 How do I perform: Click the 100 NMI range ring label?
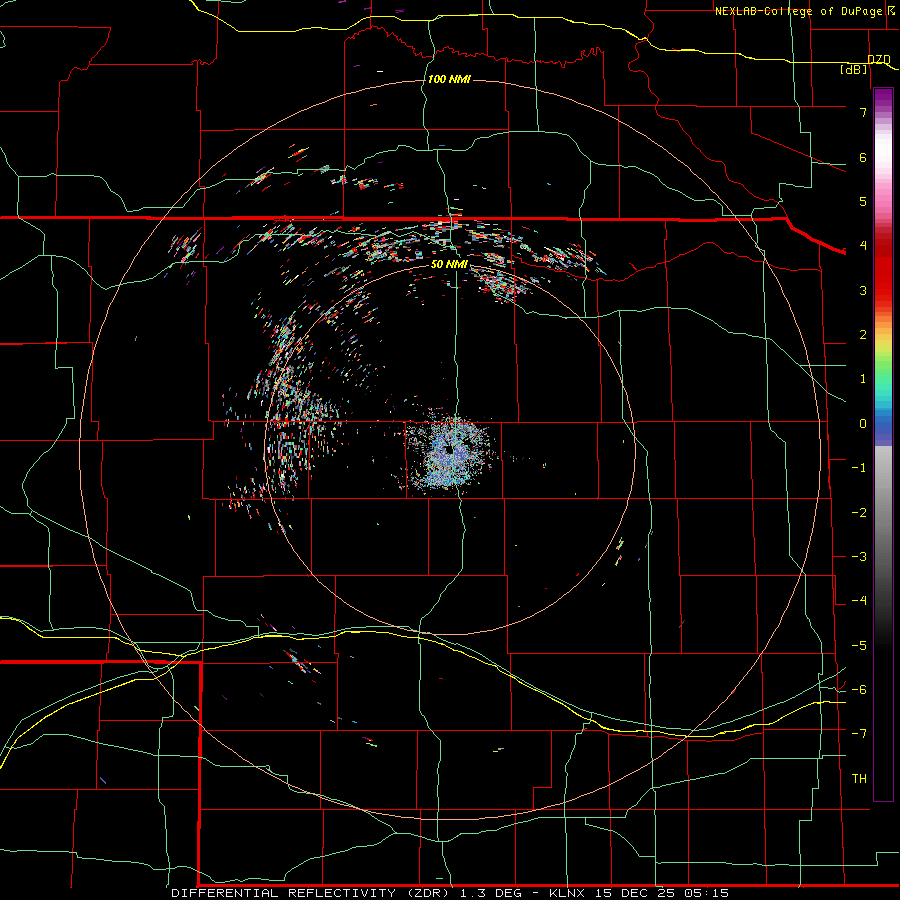click(449, 79)
